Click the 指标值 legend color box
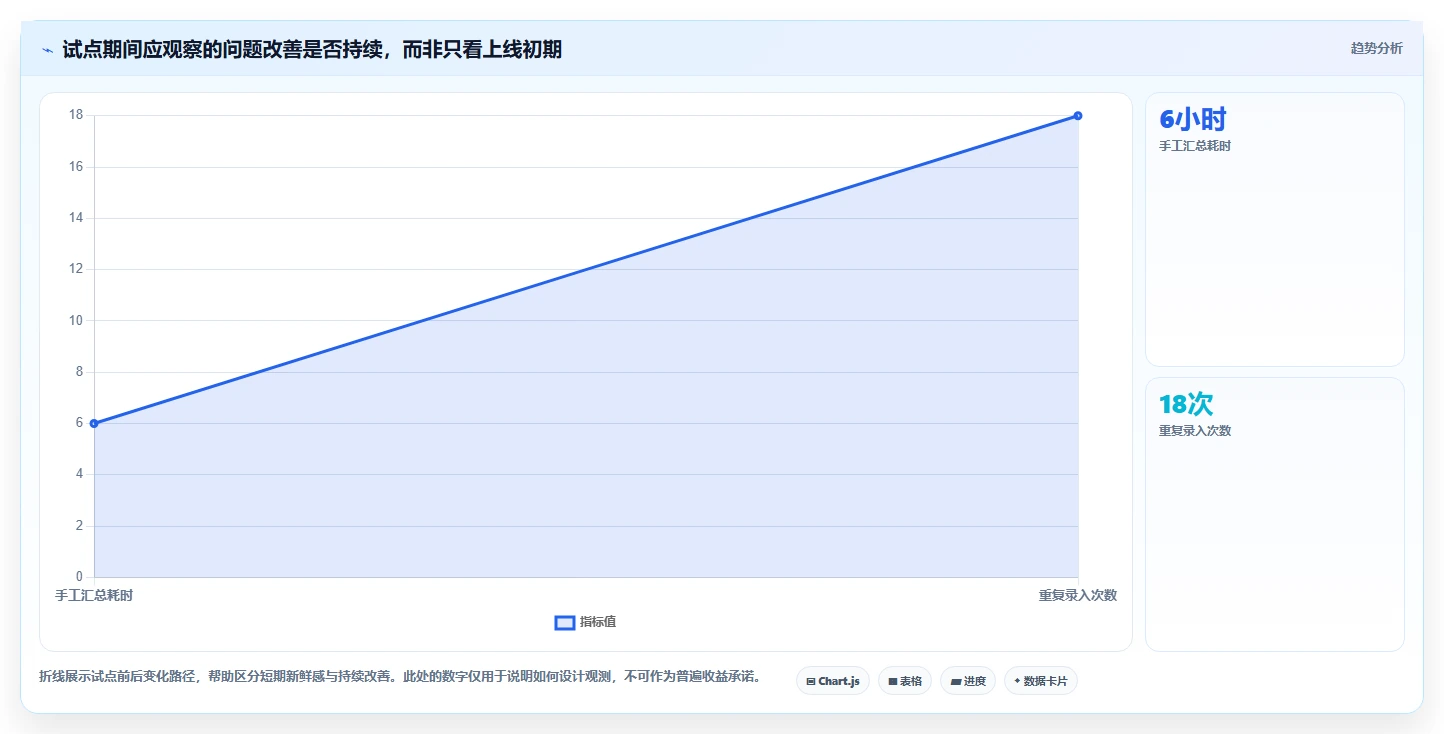Viewport: 1444px width, 734px height. 564,622
